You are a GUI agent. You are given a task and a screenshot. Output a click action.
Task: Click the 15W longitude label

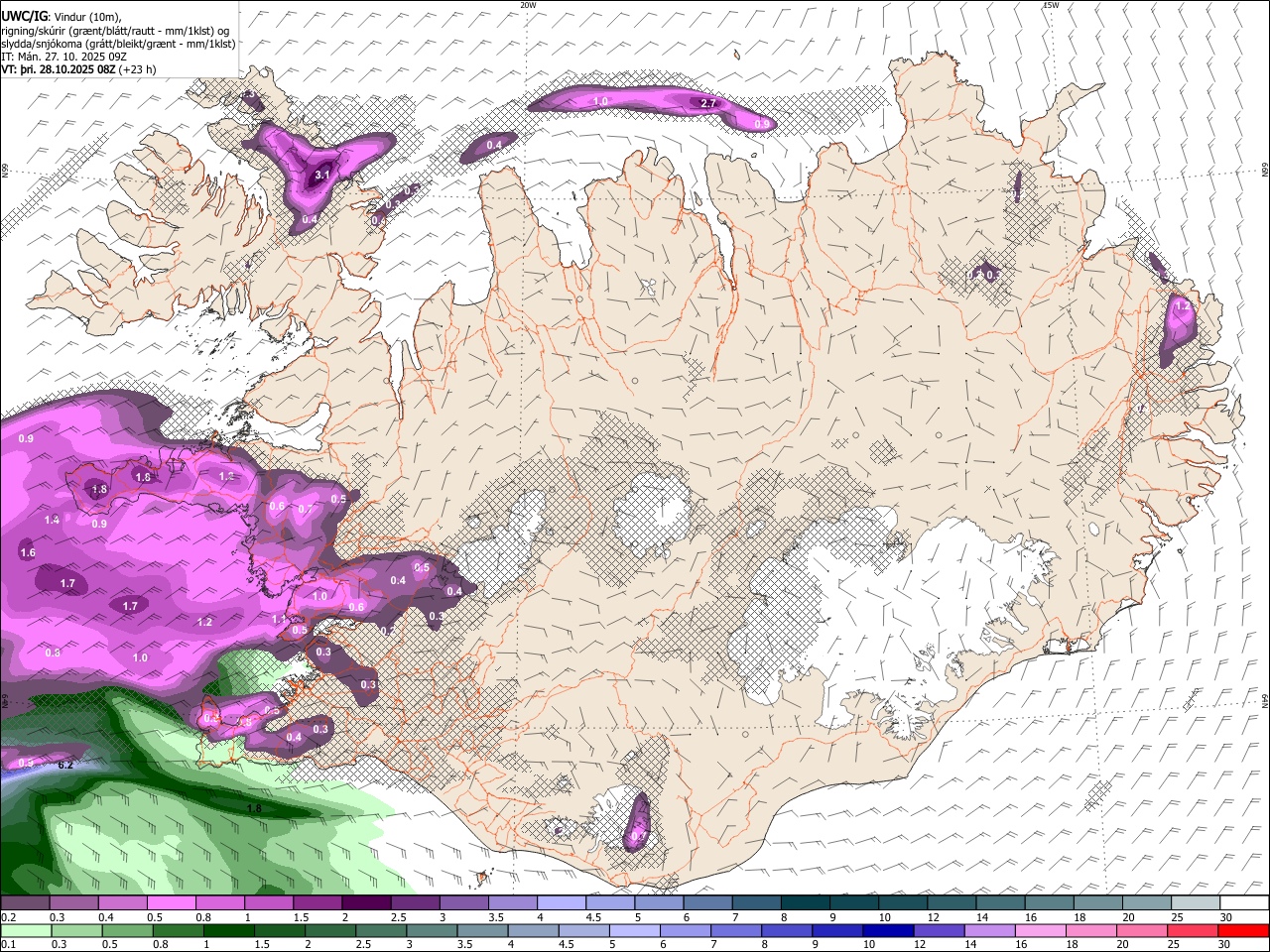pos(1051,5)
